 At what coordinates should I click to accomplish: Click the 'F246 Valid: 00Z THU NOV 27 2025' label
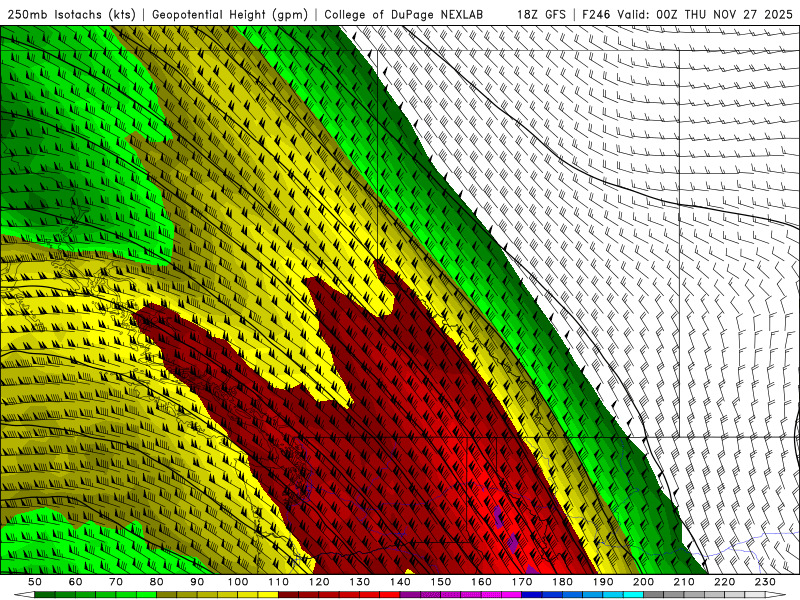(x=687, y=15)
